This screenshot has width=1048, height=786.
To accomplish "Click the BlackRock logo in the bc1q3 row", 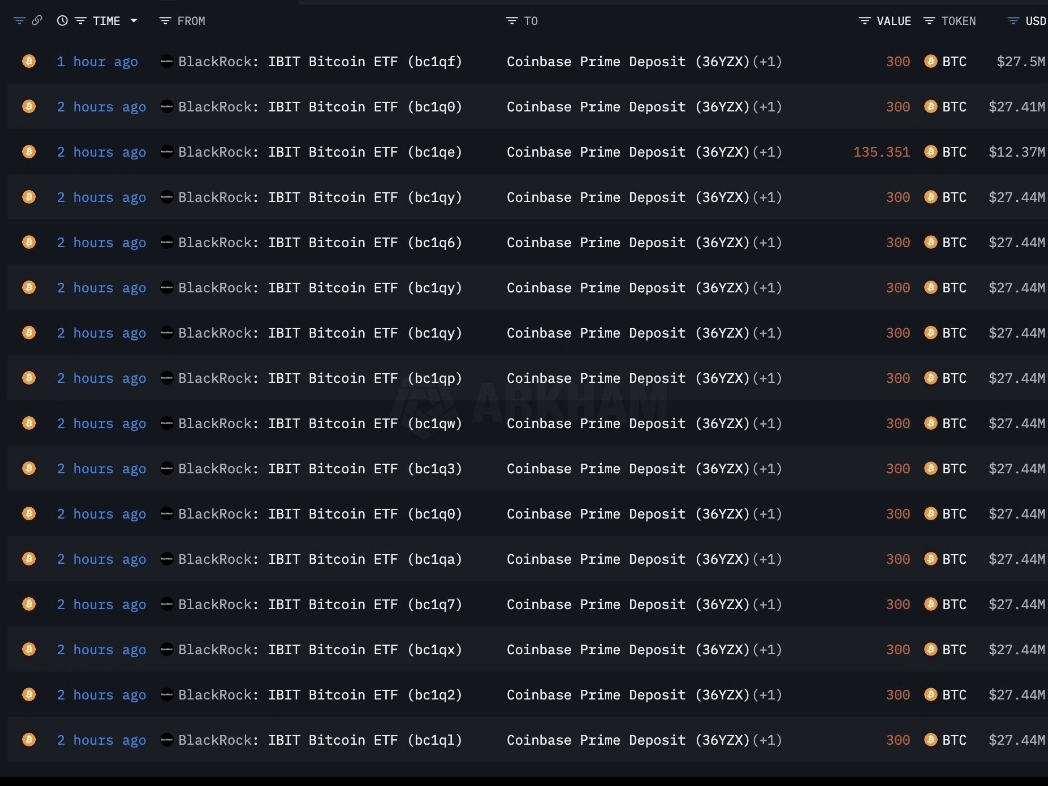I will (x=166, y=469).
